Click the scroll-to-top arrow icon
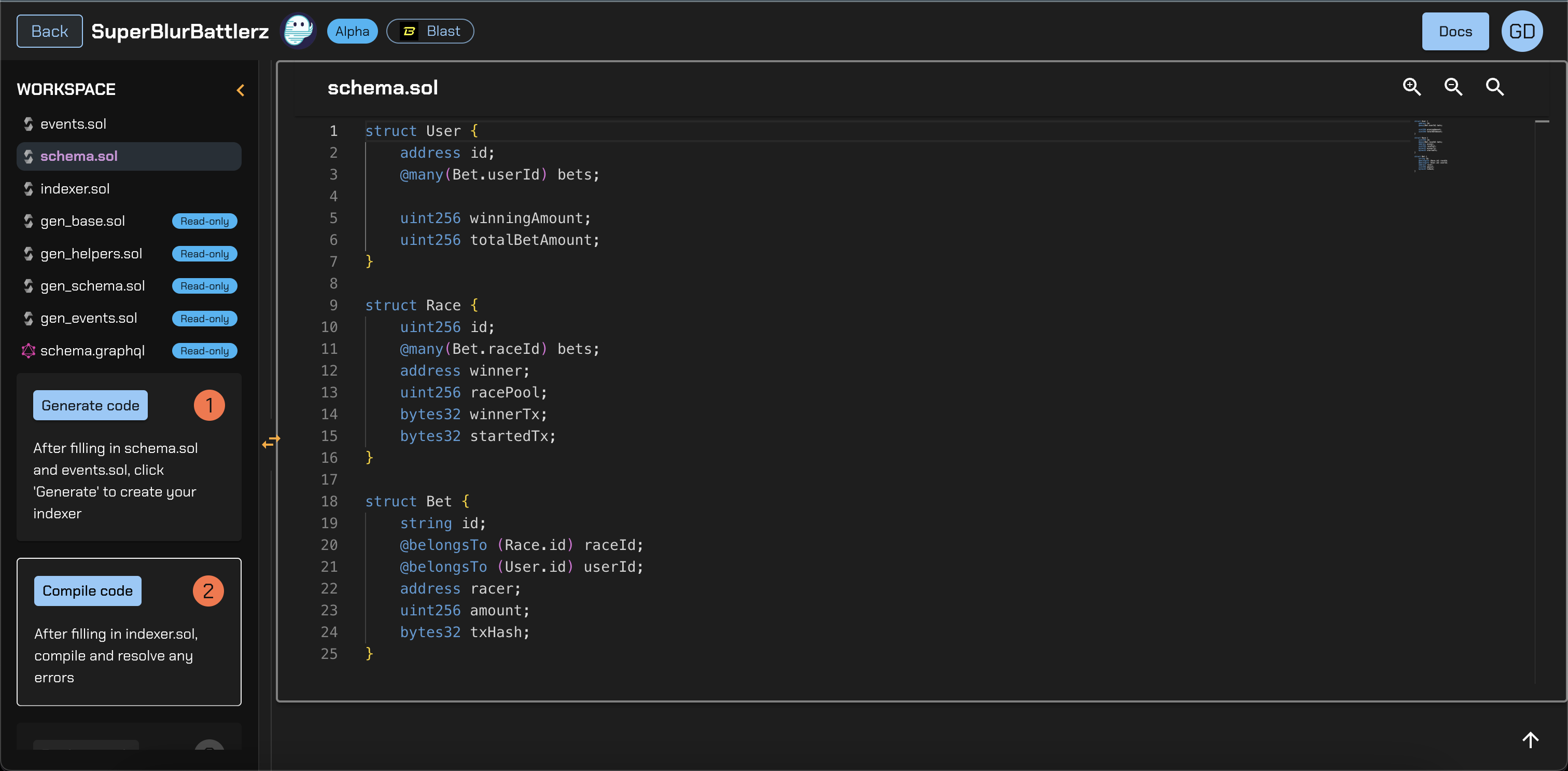 (1530, 739)
